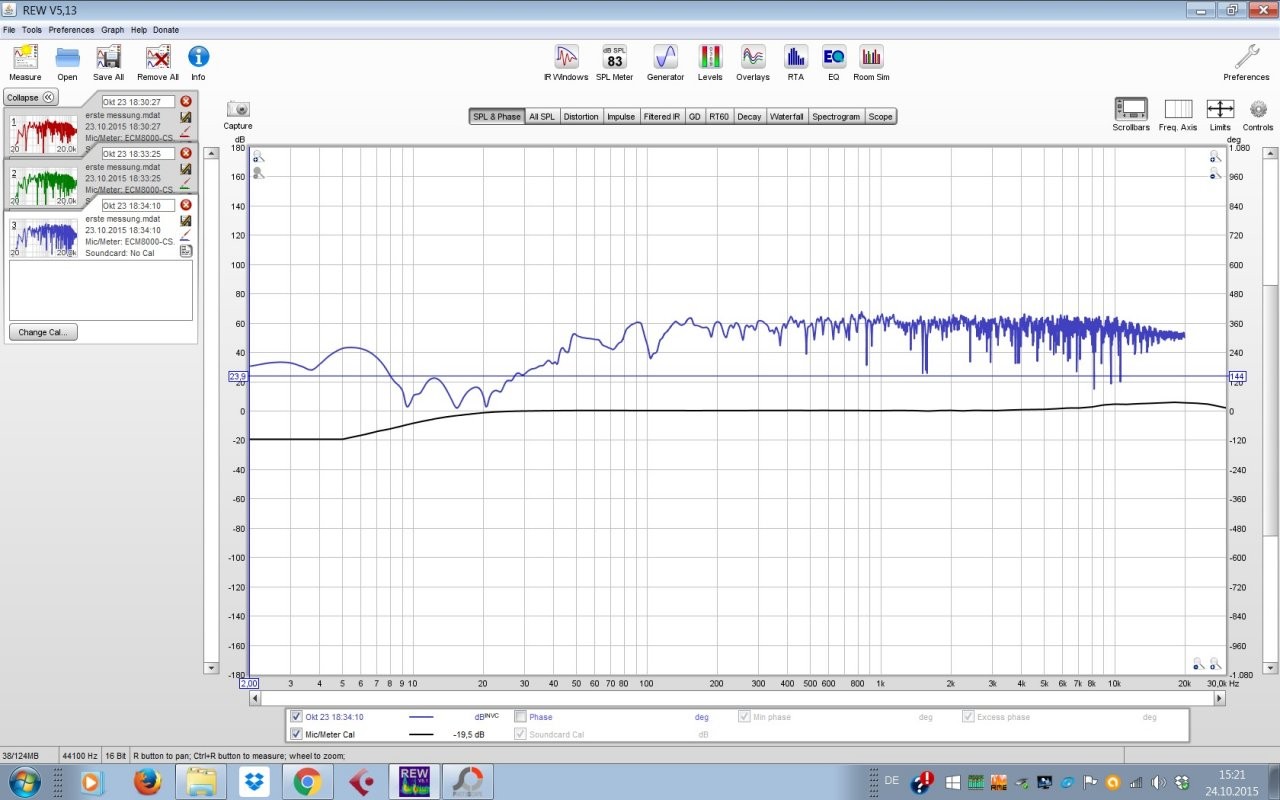Image resolution: width=1280 pixels, height=800 pixels.
Task: Capture the graph with camera icon
Action: click(x=238, y=110)
